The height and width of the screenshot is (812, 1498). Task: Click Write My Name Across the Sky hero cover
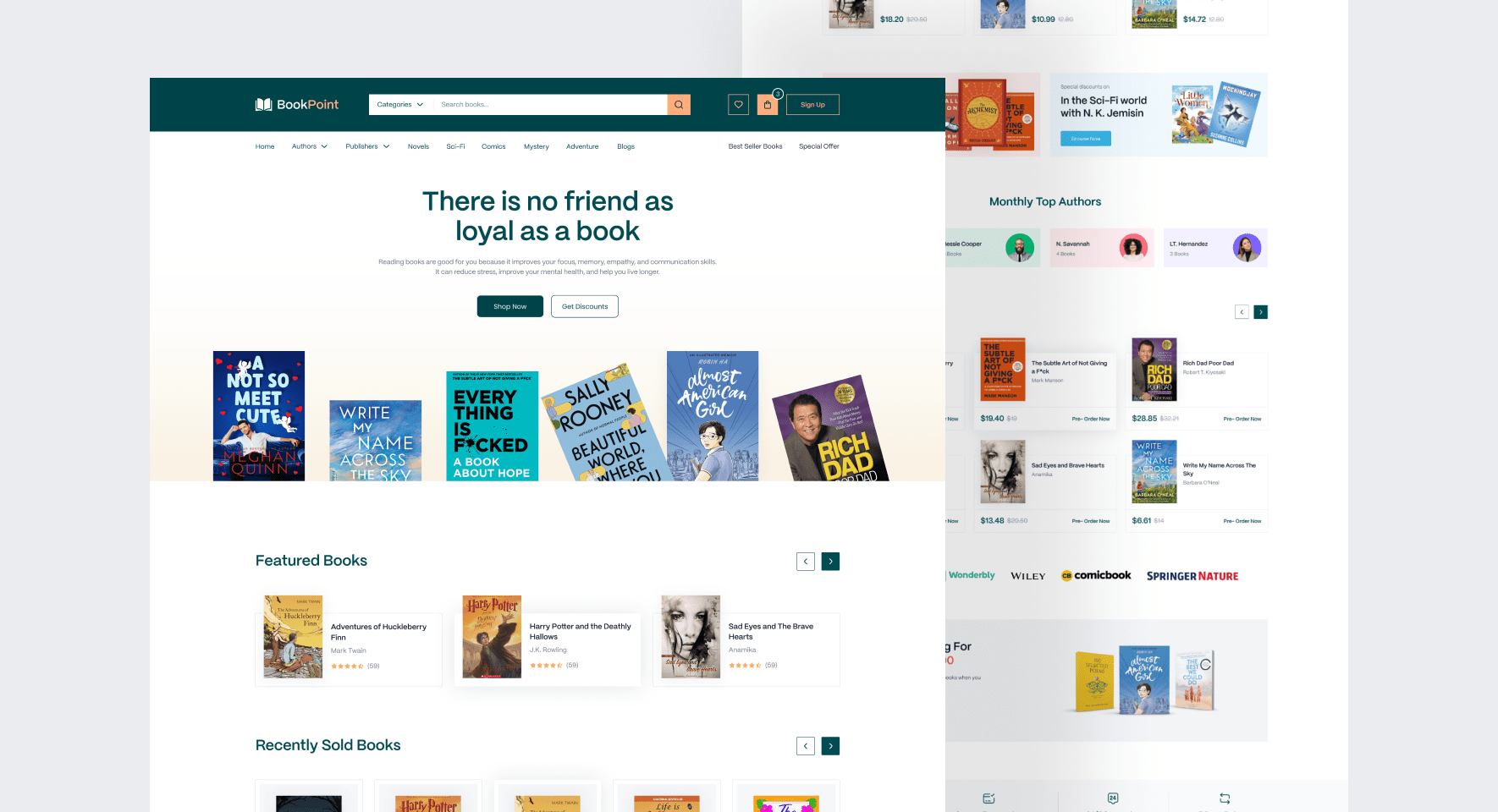click(376, 441)
